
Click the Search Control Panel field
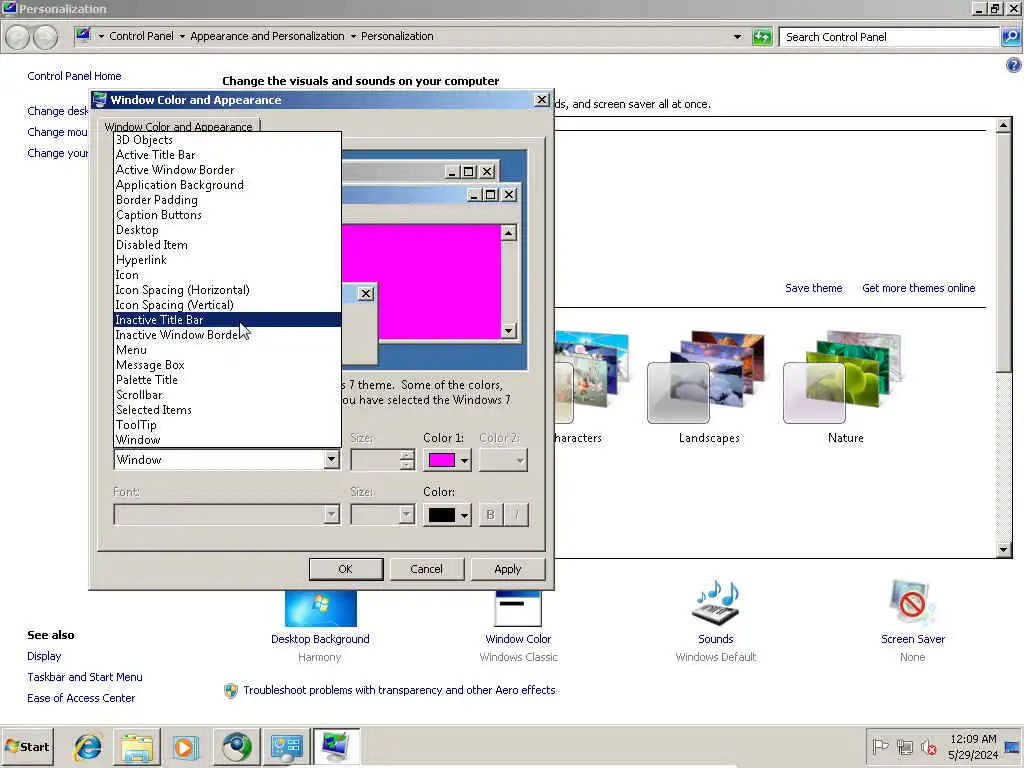(889, 37)
